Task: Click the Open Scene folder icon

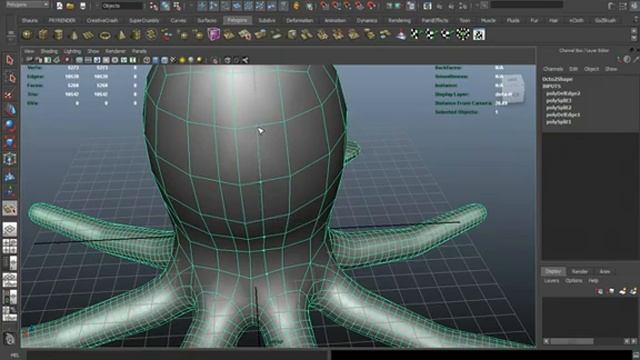Action: [70, 5]
